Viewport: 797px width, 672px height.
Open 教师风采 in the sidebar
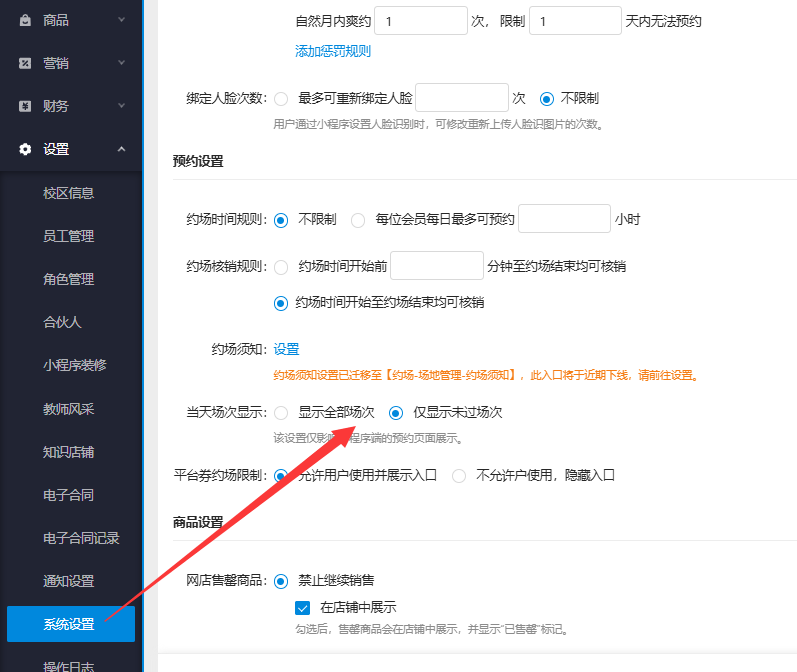69,409
